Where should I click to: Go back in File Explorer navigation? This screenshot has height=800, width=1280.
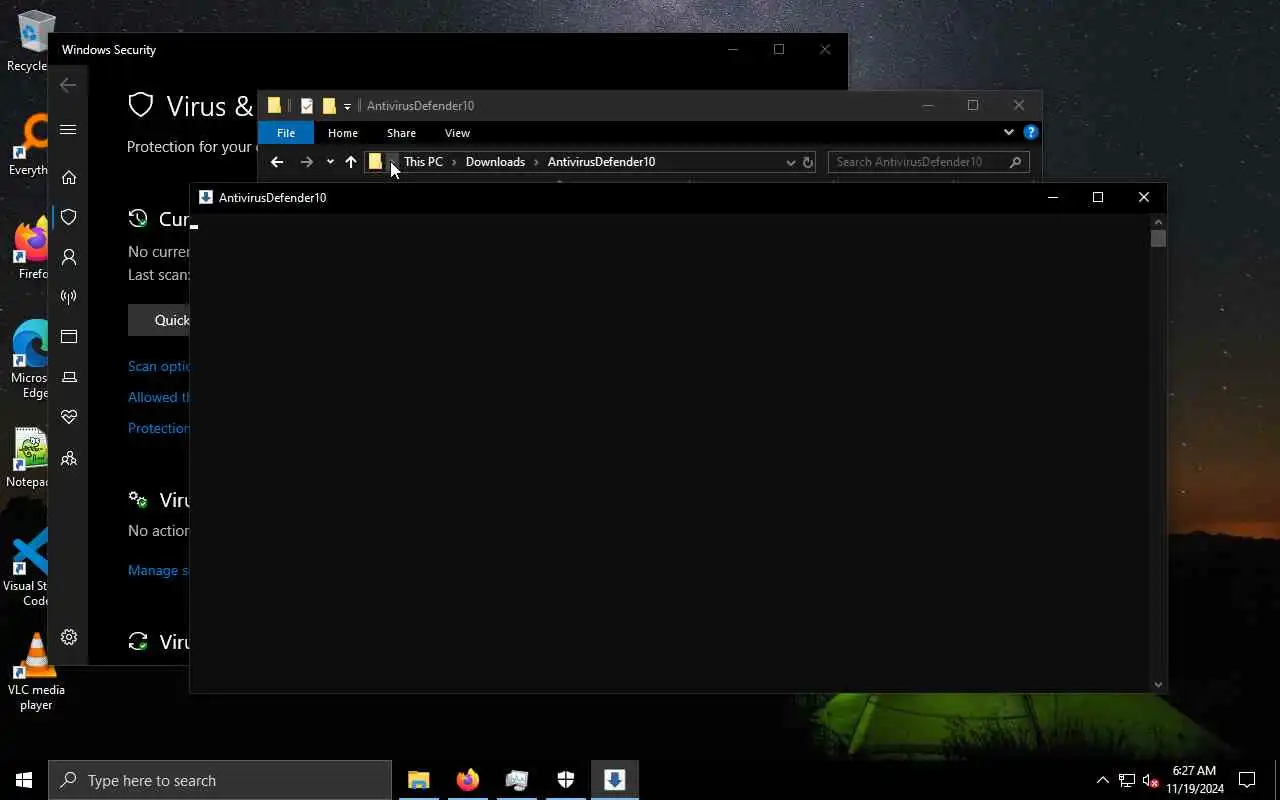click(277, 162)
